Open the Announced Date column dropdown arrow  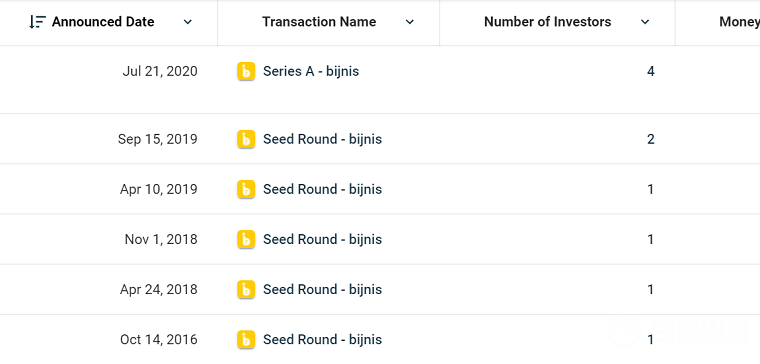tap(188, 22)
